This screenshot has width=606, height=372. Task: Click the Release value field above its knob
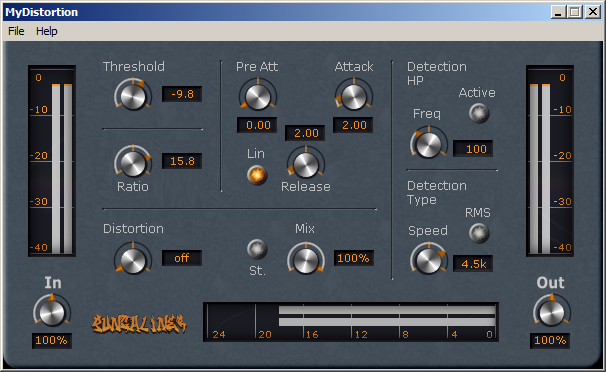305,133
